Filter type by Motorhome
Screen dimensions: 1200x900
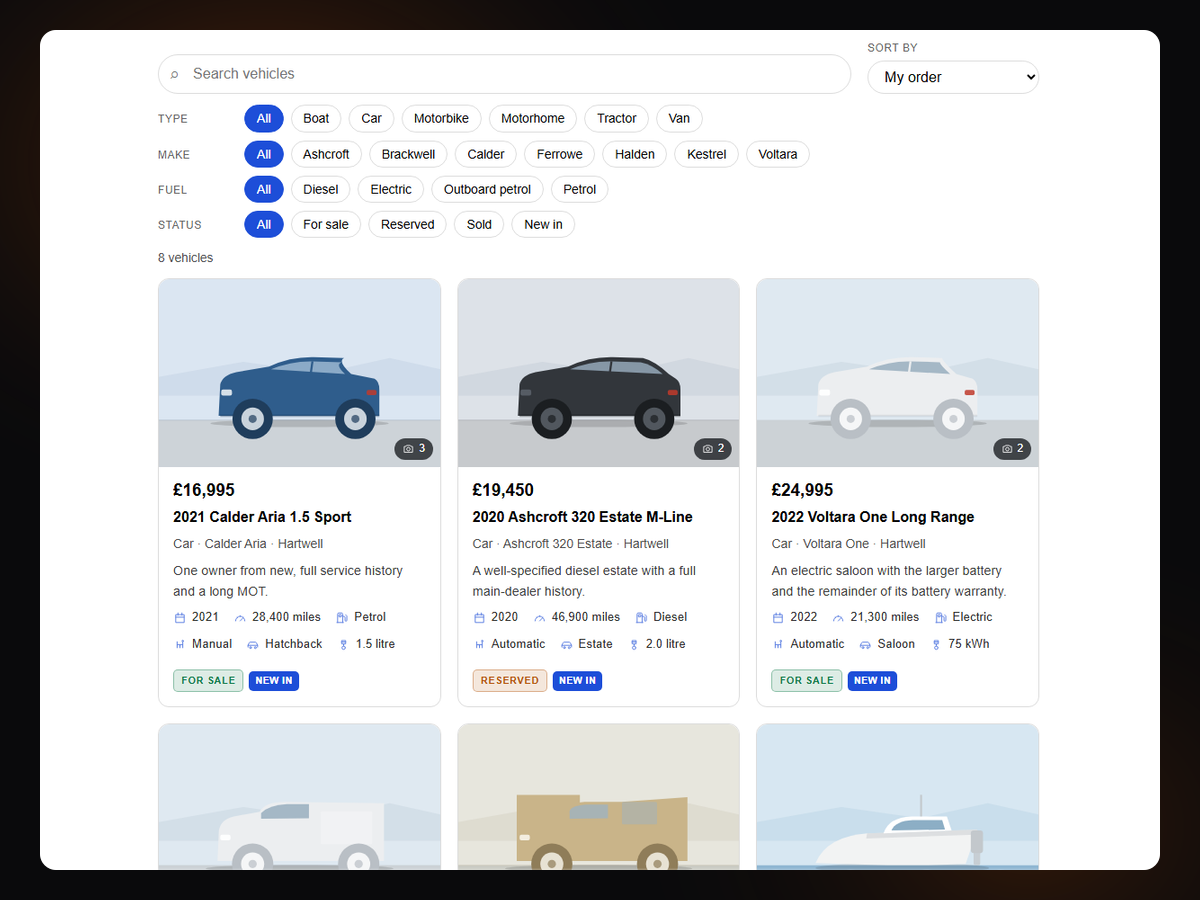(x=533, y=118)
